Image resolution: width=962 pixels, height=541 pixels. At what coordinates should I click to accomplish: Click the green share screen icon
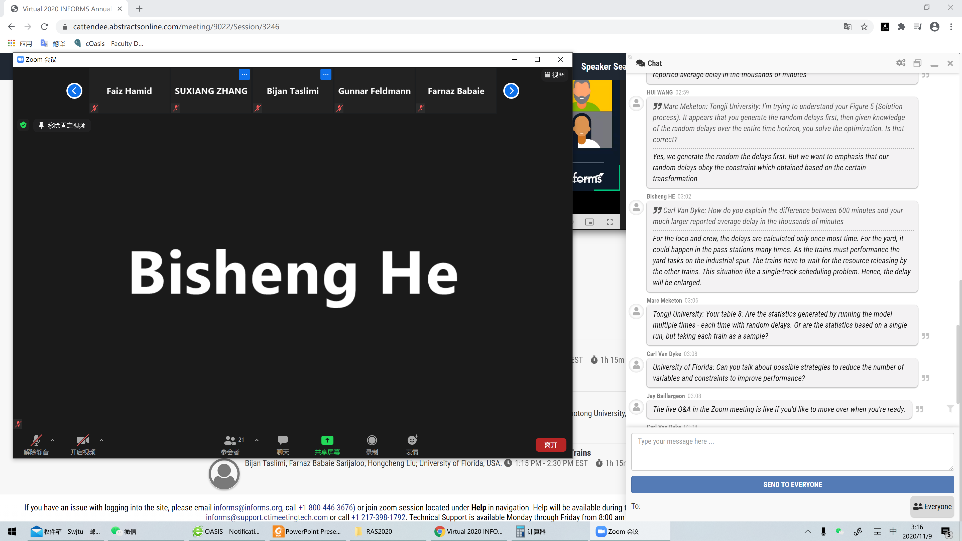pyautogui.click(x=326, y=441)
